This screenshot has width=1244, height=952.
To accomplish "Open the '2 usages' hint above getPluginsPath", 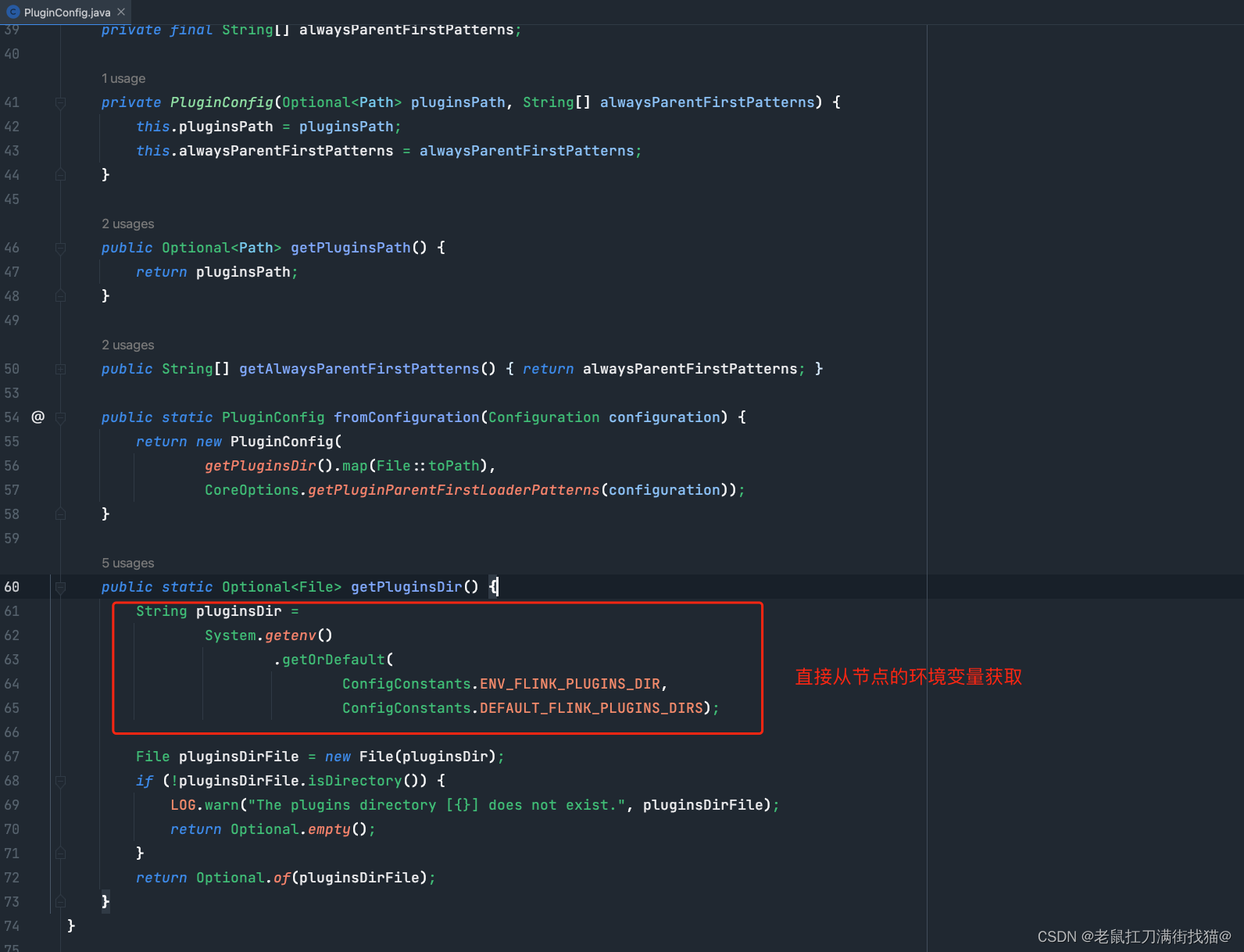I will 128,224.
